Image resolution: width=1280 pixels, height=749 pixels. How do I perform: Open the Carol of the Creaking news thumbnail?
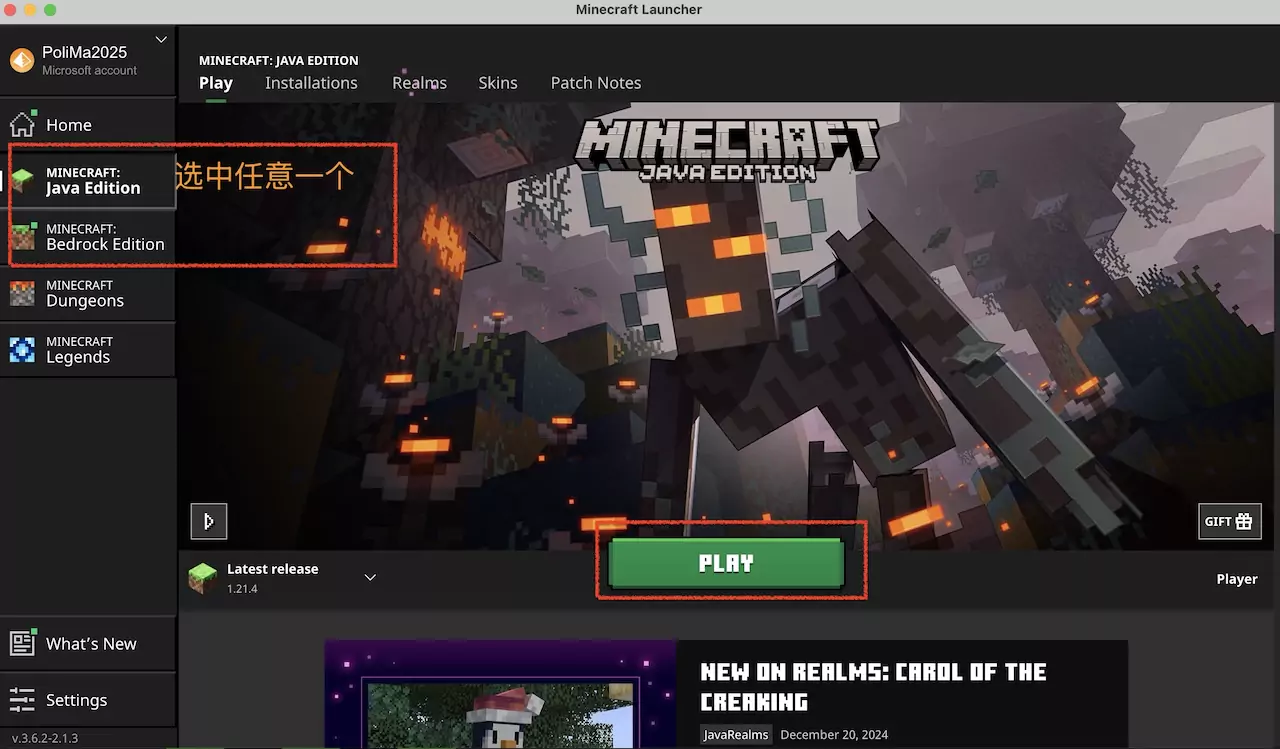point(501,694)
